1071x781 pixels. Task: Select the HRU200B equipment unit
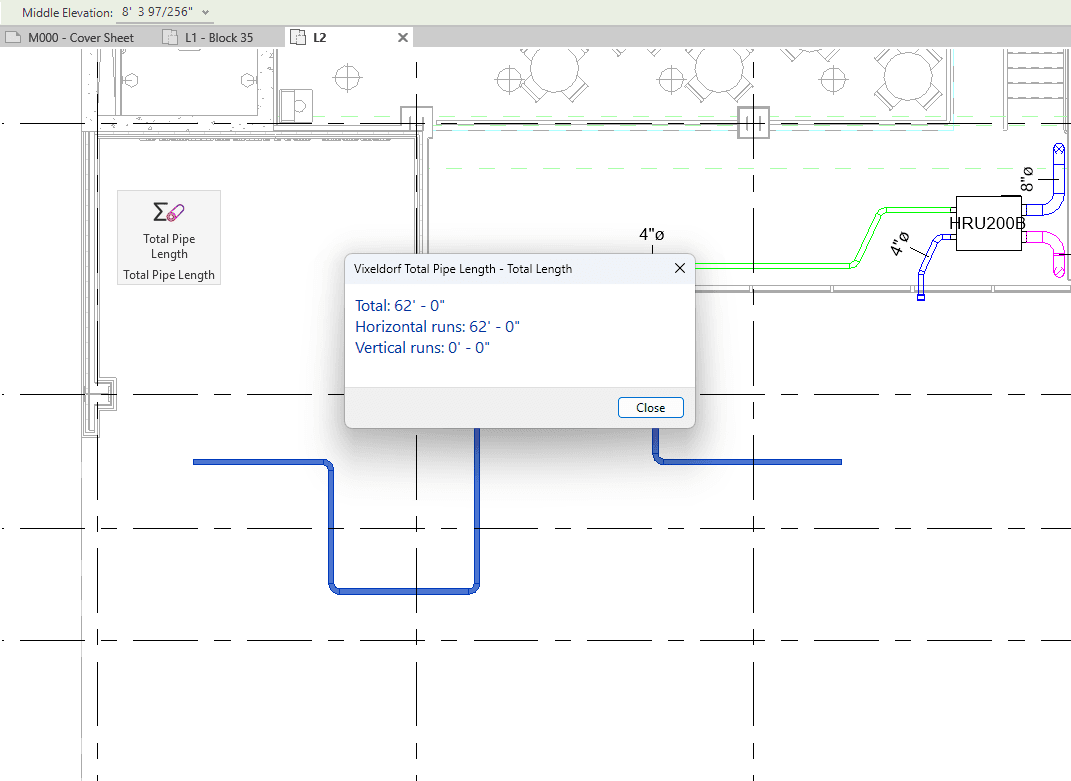click(988, 223)
